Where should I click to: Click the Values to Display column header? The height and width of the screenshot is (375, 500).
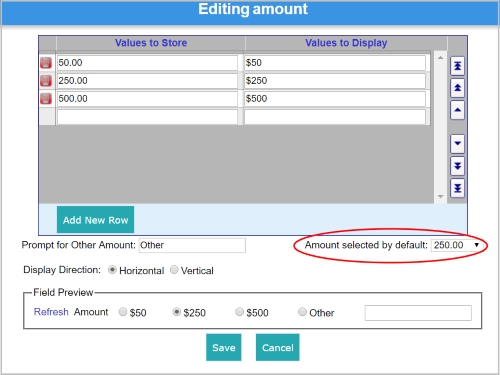346,43
